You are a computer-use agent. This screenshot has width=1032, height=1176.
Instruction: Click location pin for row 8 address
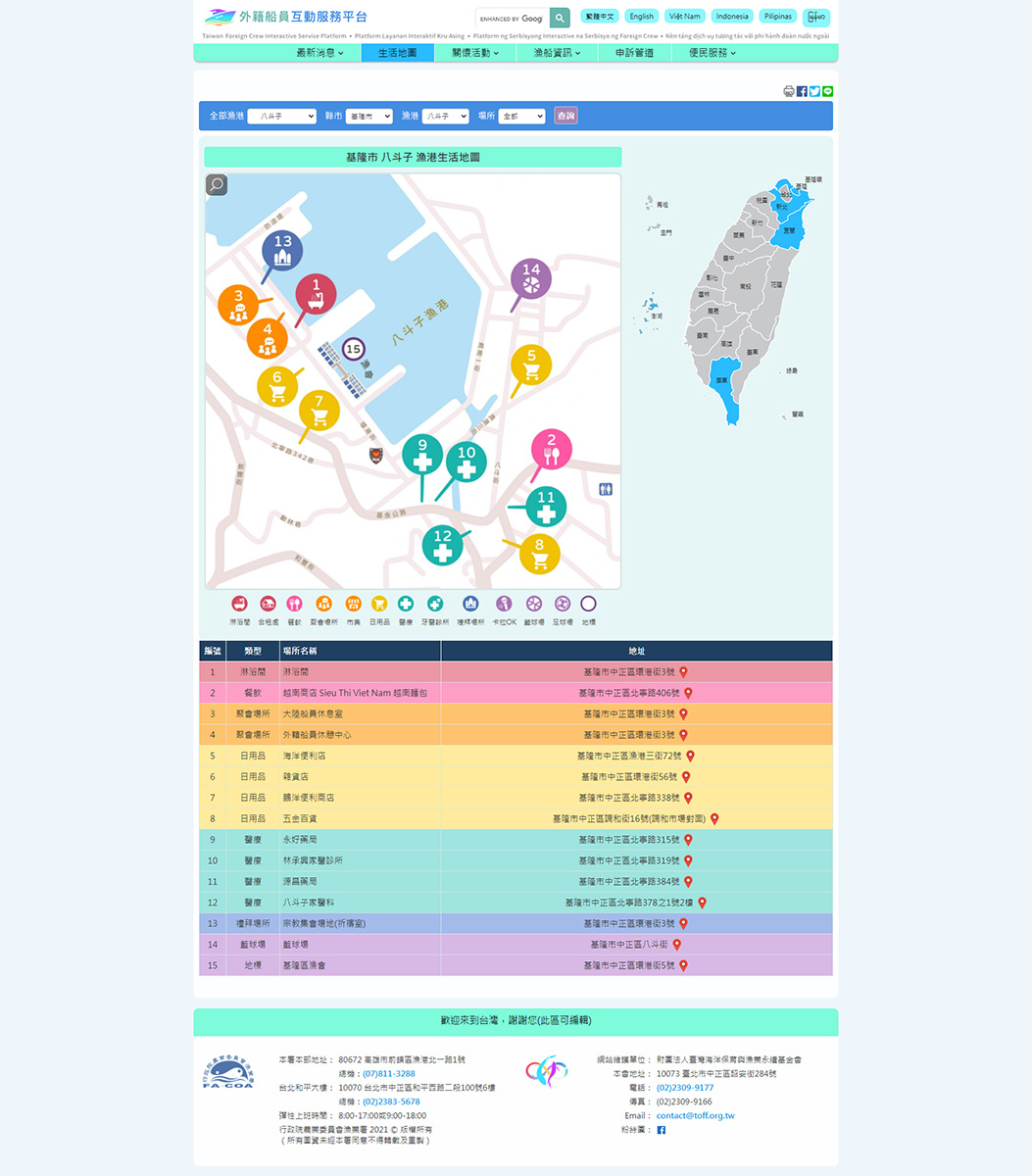(714, 819)
